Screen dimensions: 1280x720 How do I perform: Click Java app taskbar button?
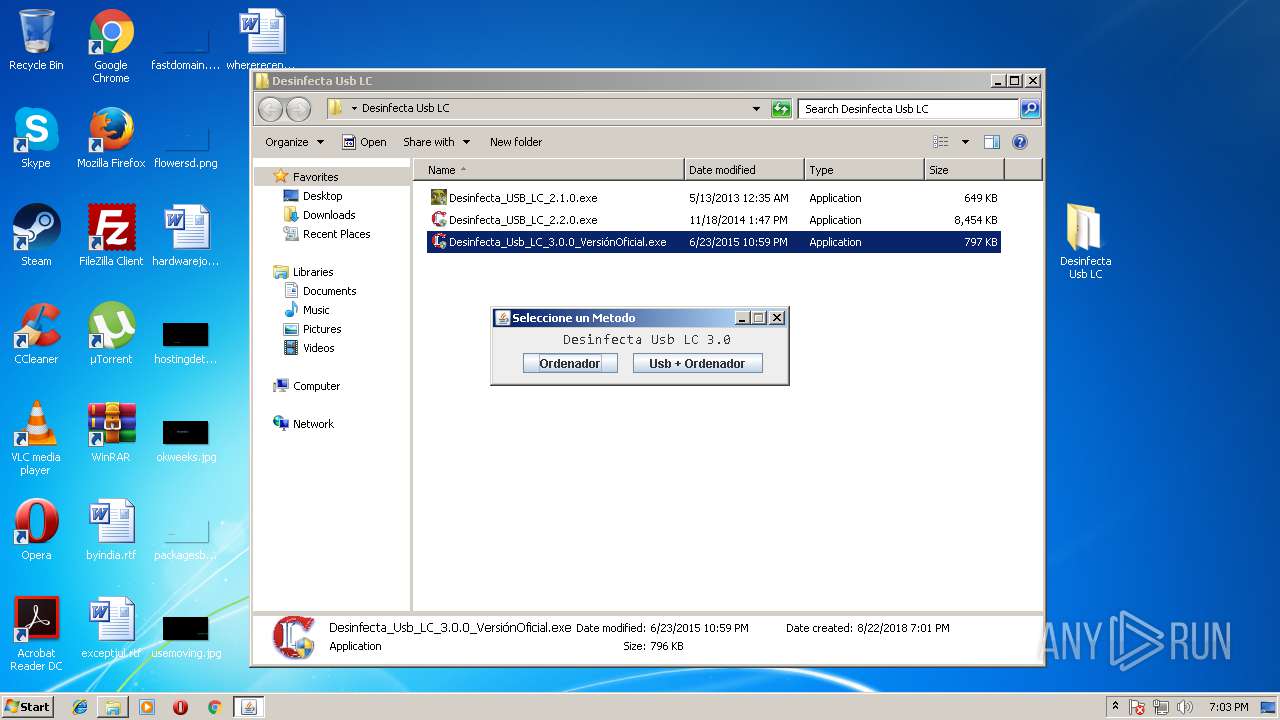[x=248, y=707]
